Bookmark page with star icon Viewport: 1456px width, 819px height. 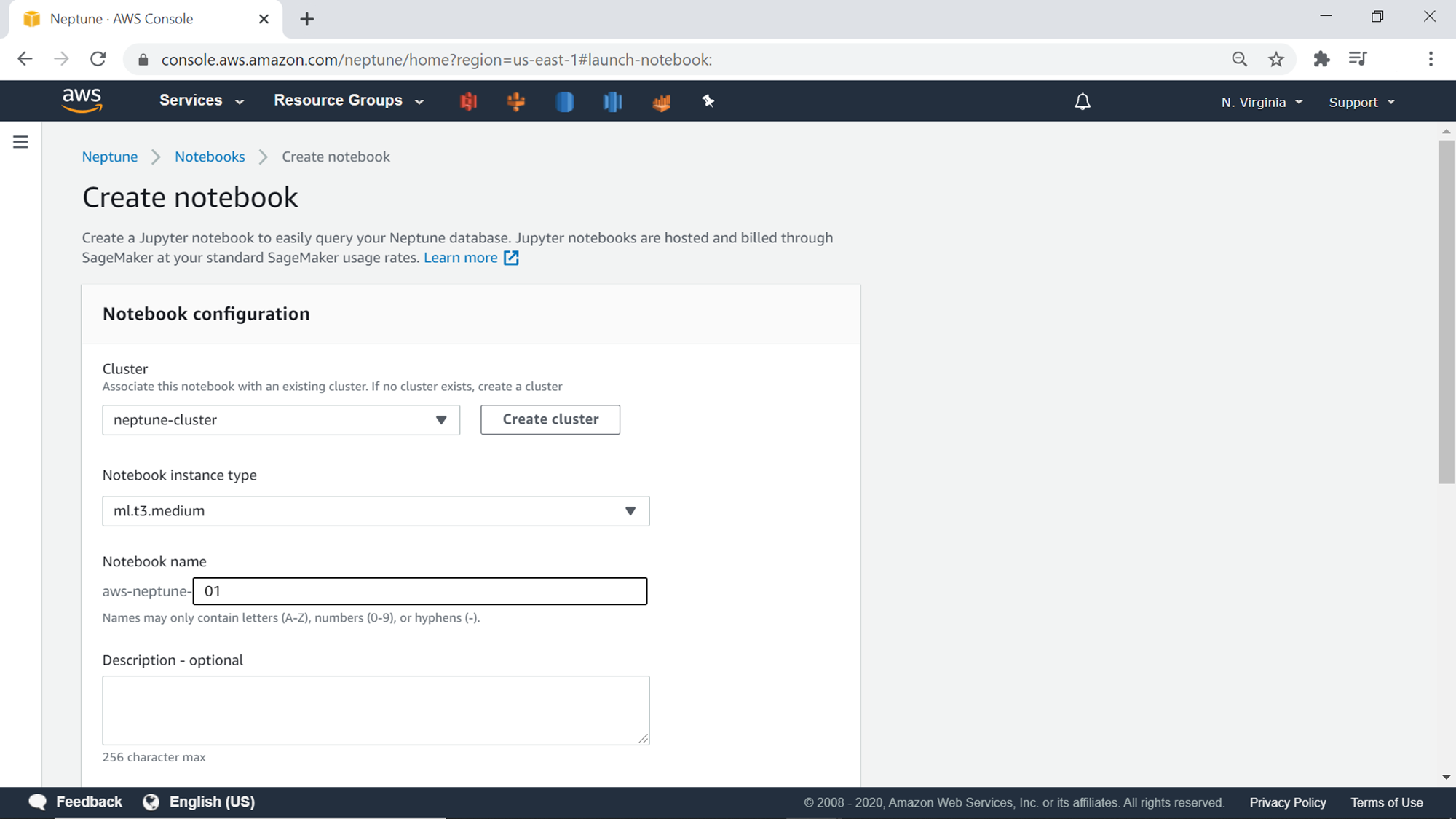coord(1276,59)
